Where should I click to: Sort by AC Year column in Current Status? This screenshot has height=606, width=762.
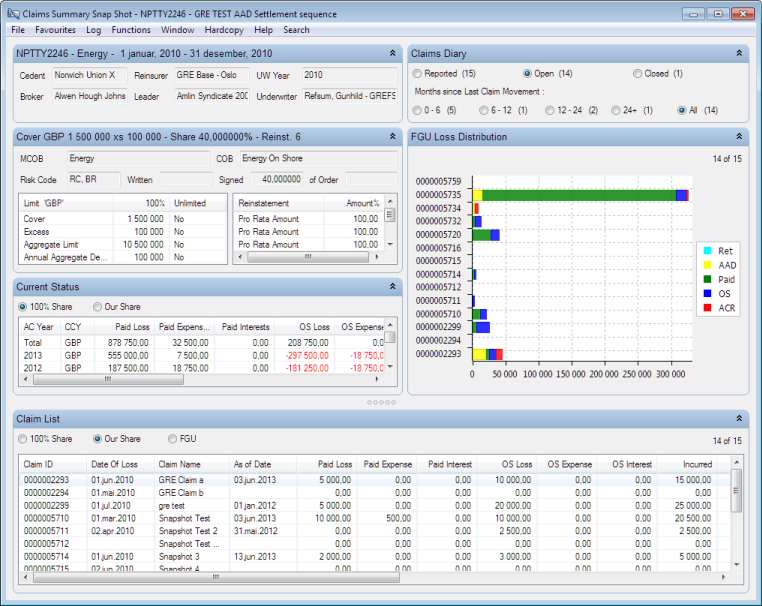pos(39,327)
